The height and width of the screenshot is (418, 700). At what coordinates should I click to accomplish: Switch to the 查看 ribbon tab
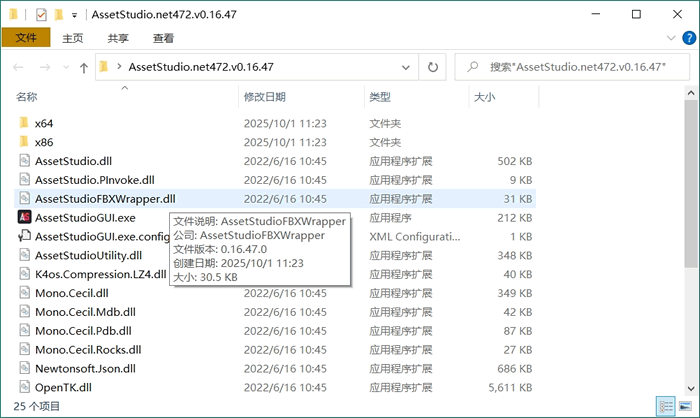pos(163,38)
